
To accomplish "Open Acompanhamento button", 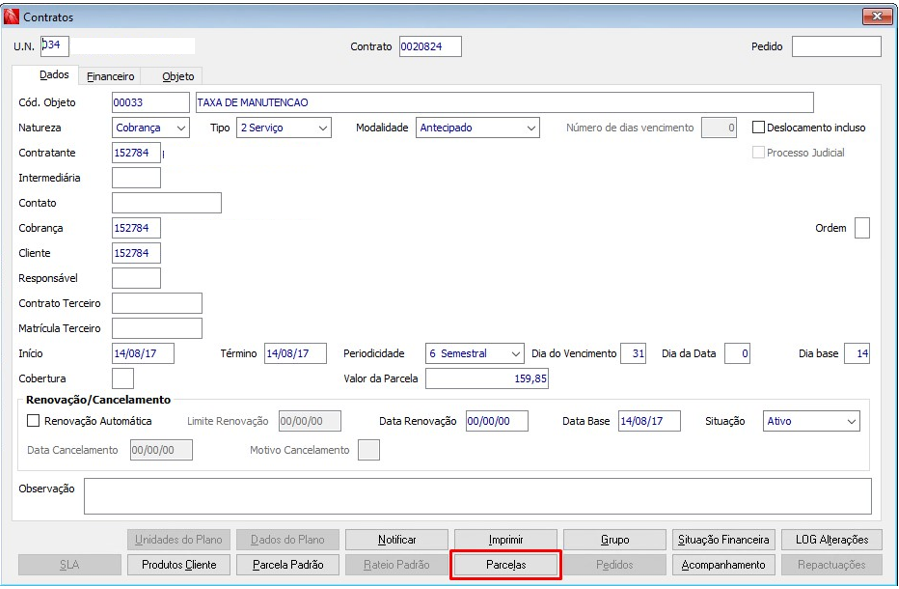I will 724,565.
